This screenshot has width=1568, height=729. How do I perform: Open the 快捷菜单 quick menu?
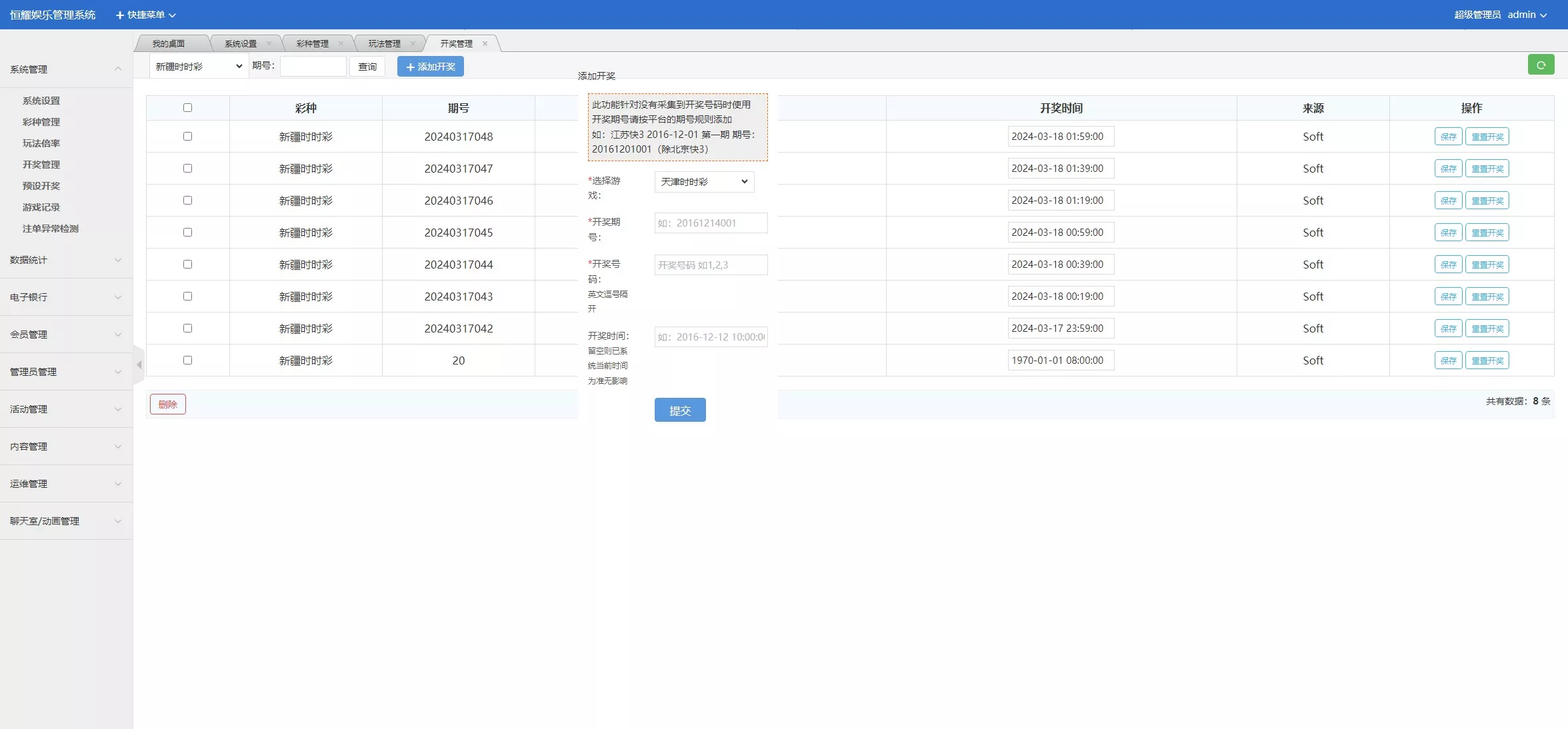point(144,14)
